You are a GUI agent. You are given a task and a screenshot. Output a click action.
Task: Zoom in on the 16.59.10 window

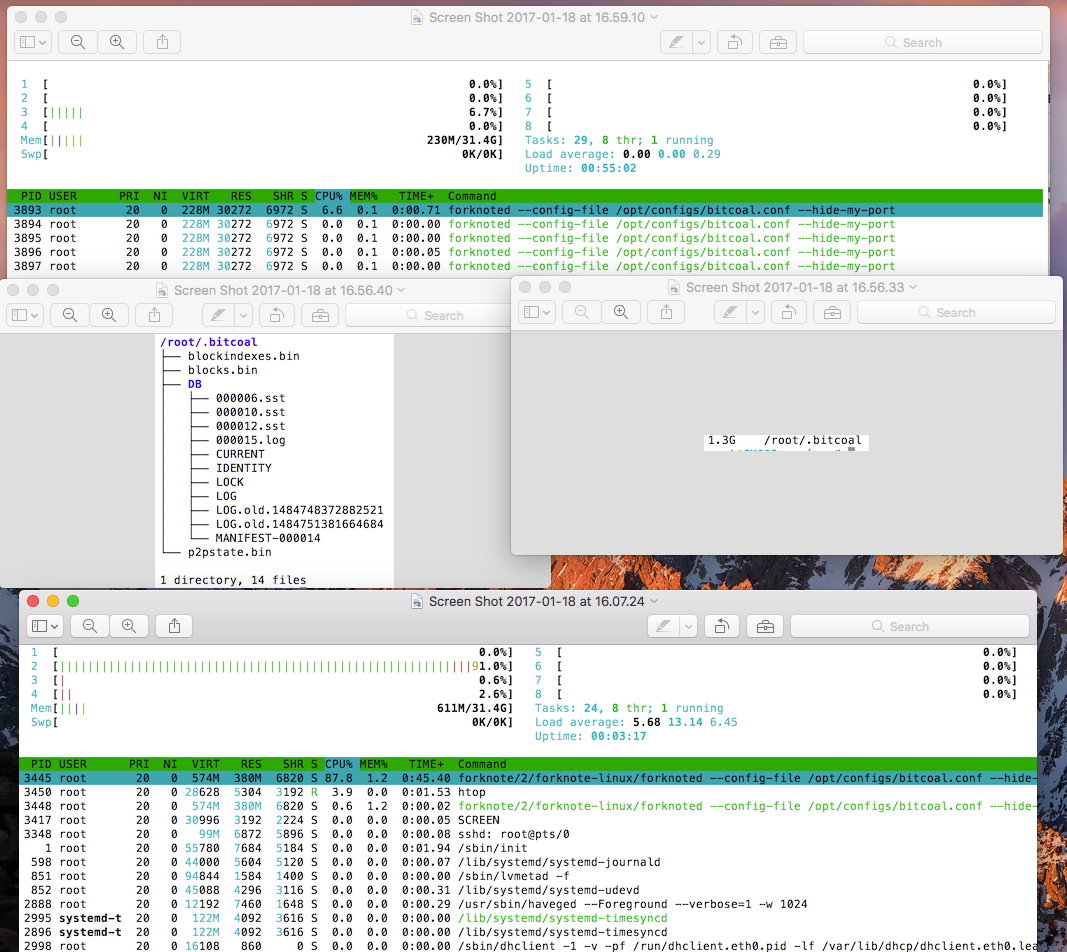tap(117, 42)
